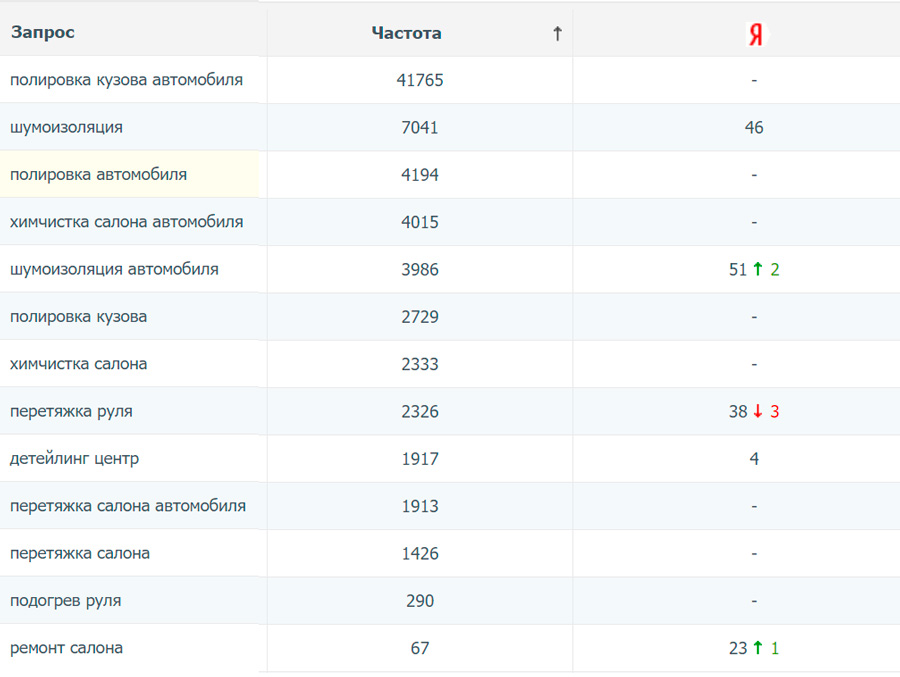Select query подогрев руля

tap(65, 601)
